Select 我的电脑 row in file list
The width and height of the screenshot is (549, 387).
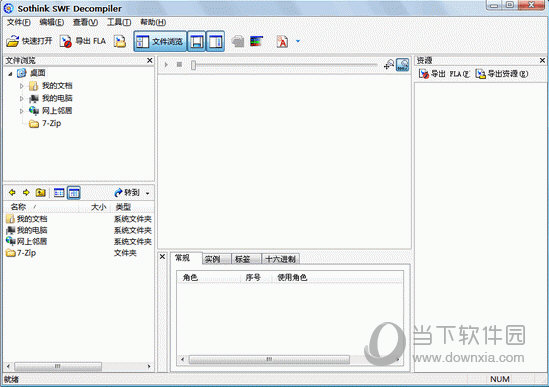[x=79, y=230]
